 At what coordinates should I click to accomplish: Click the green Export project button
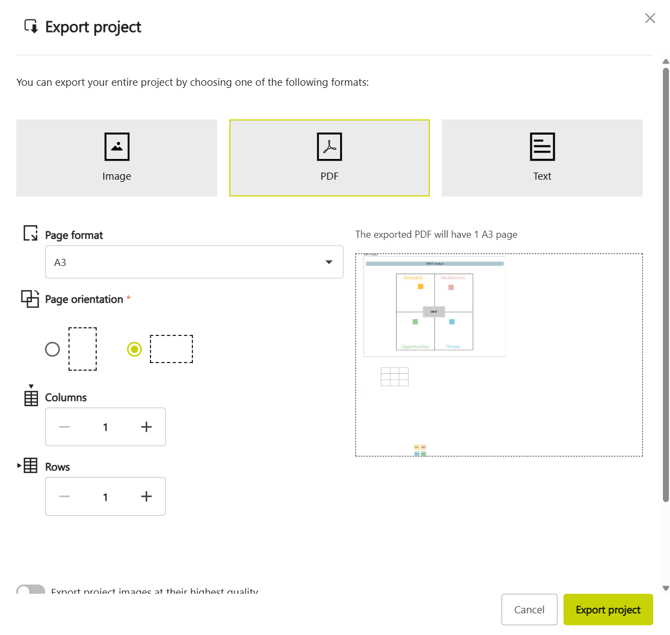point(608,610)
